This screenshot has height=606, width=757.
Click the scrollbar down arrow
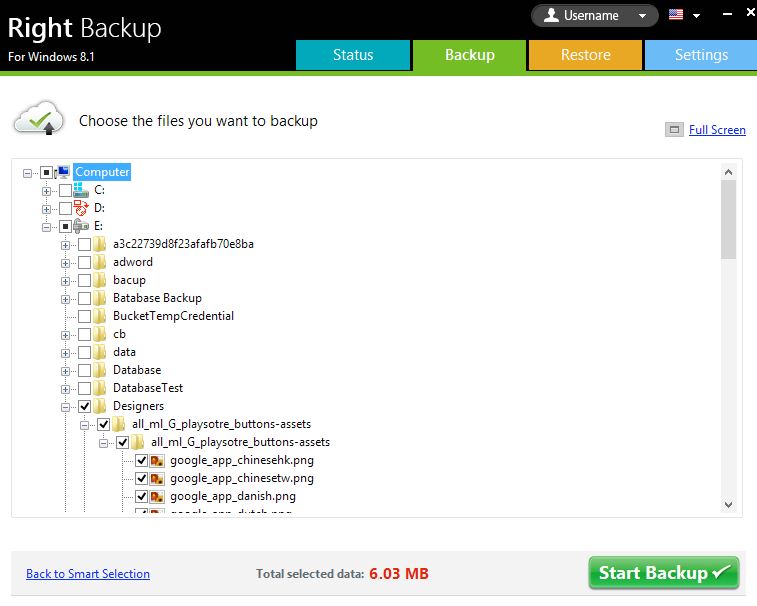(x=729, y=505)
